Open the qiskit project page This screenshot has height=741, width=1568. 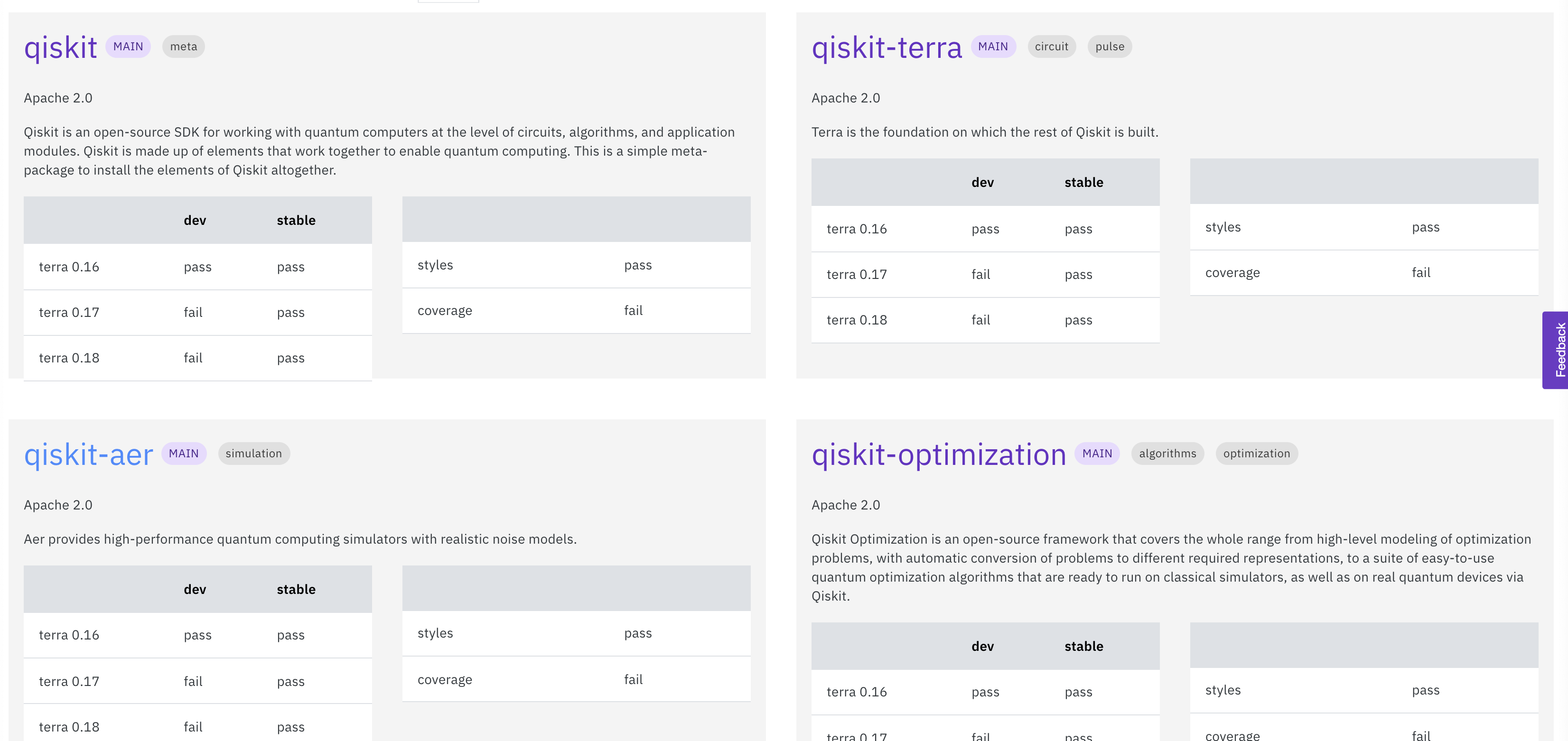pos(60,46)
